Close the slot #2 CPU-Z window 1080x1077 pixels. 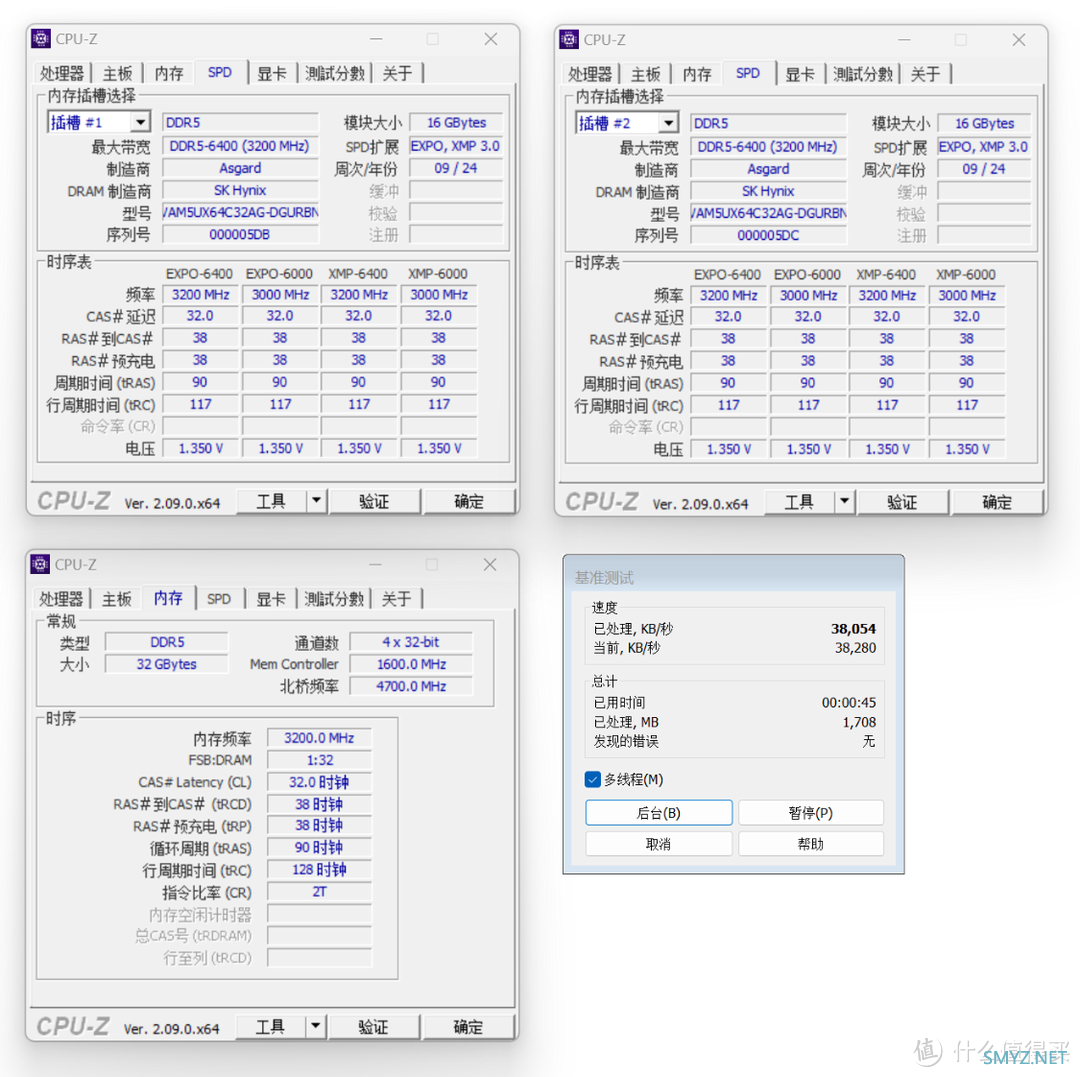[1019, 40]
